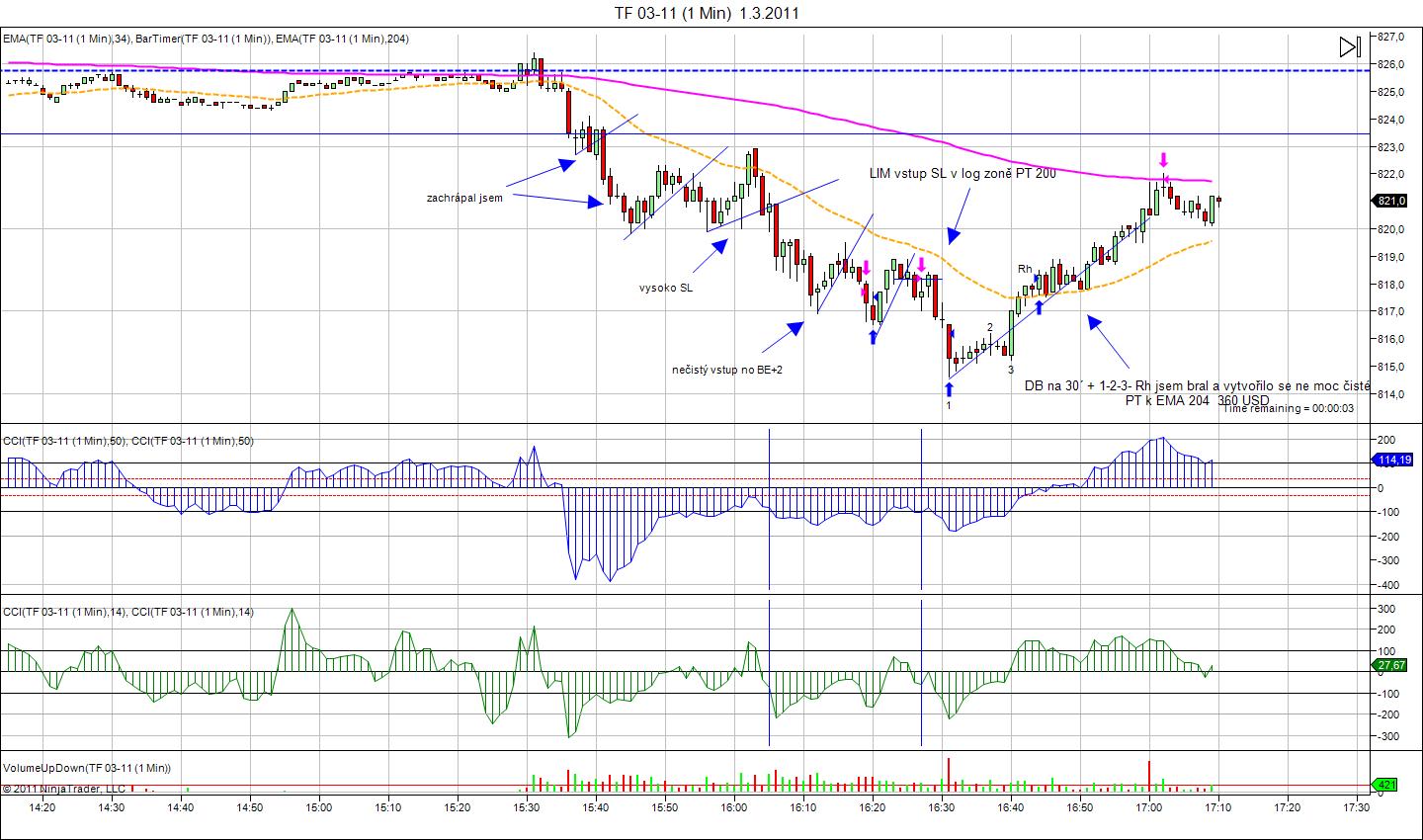Click the scroll-to-latest-bar icon at top right

click(1350, 47)
